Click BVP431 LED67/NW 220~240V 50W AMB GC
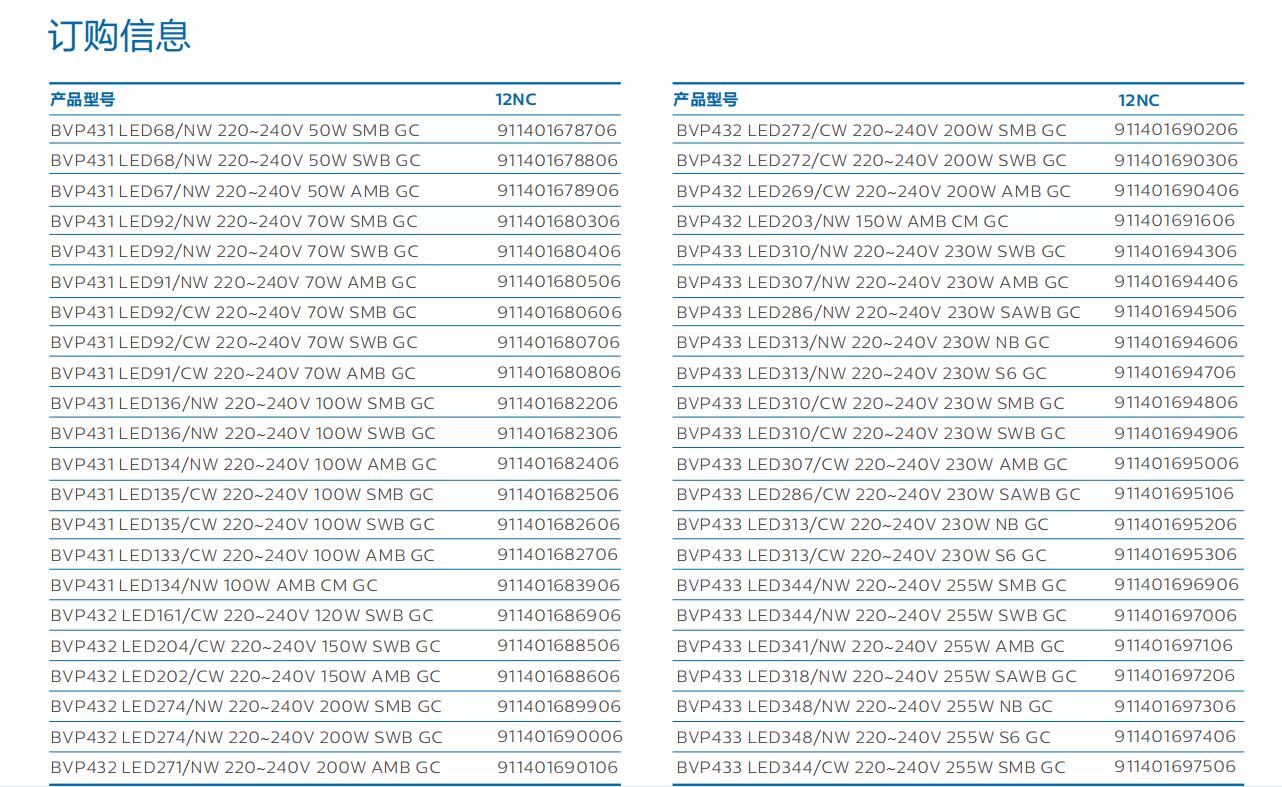 (x=235, y=191)
